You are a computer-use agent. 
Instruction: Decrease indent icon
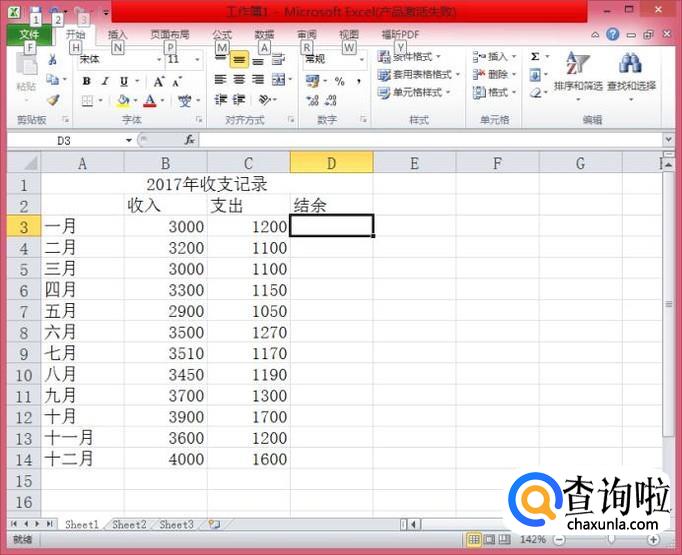(x=221, y=100)
